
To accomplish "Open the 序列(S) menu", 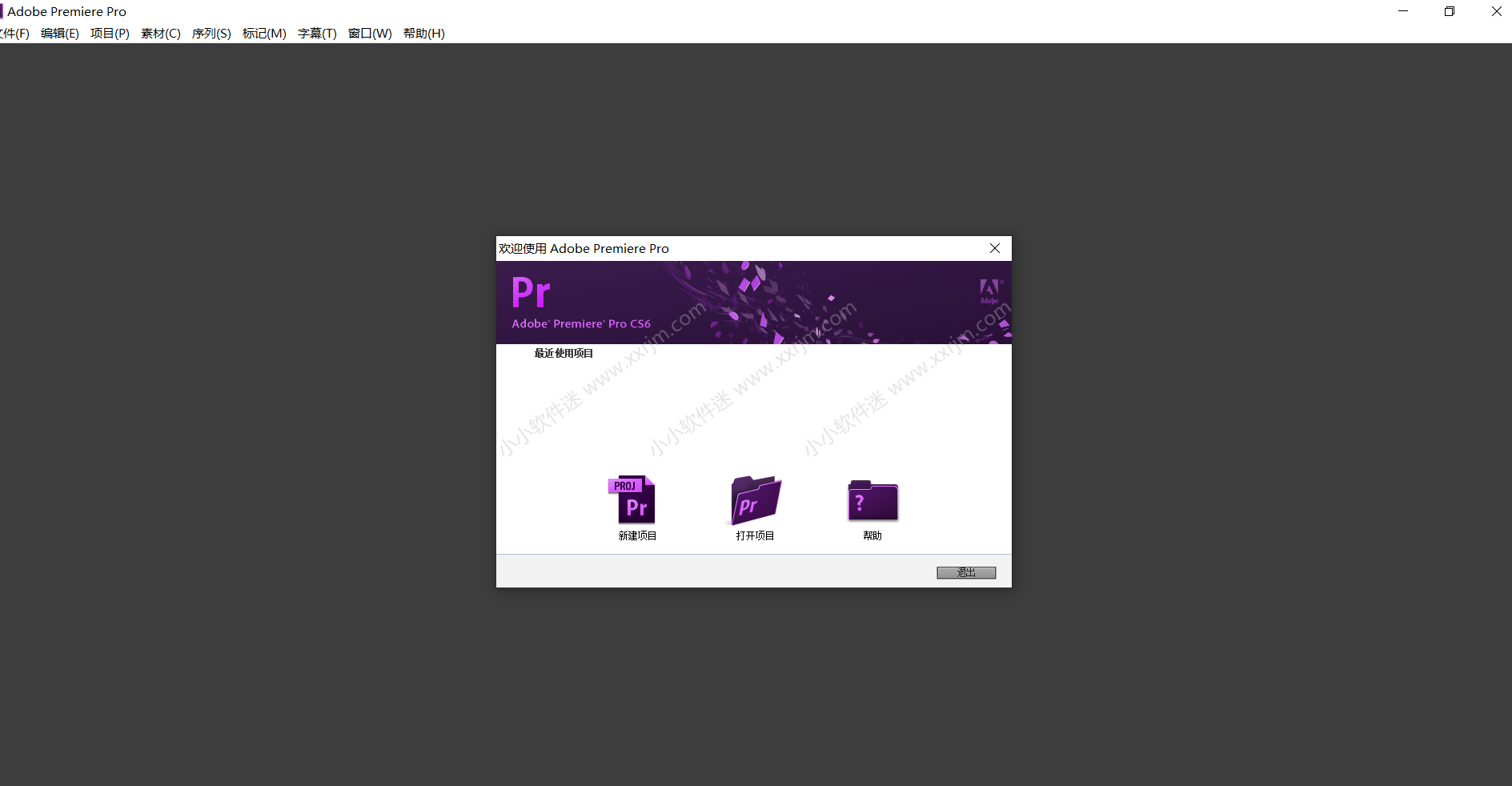I will (x=211, y=33).
